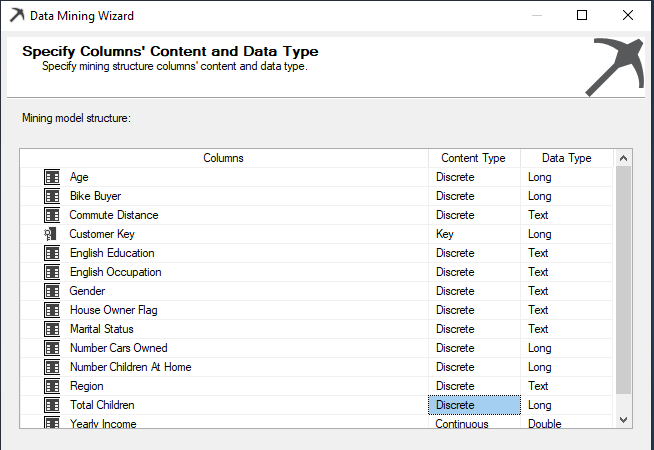Click the Marital Status column icon
The image size is (654, 450).
(52, 329)
